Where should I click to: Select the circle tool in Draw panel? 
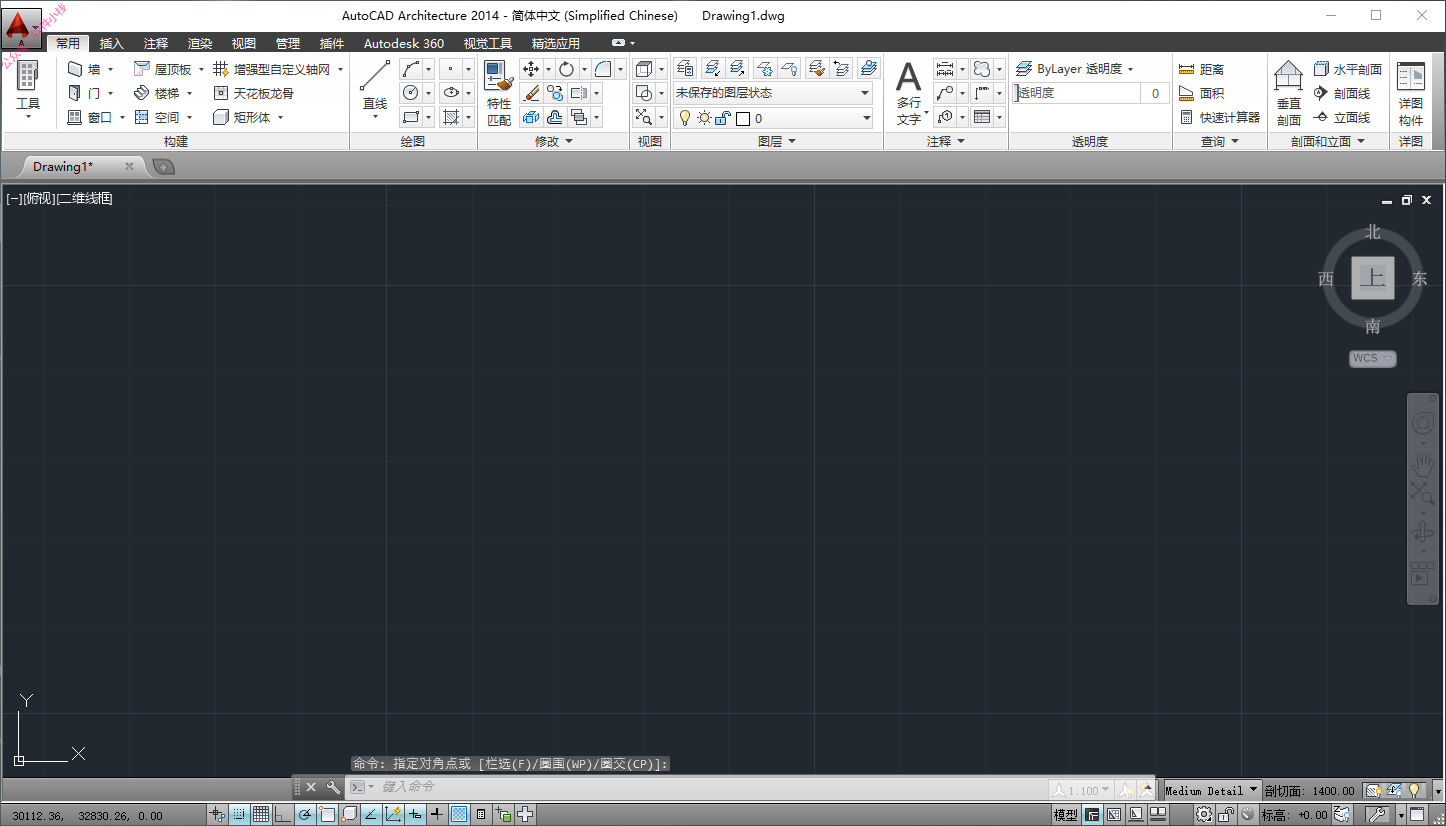(x=411, y=93)
